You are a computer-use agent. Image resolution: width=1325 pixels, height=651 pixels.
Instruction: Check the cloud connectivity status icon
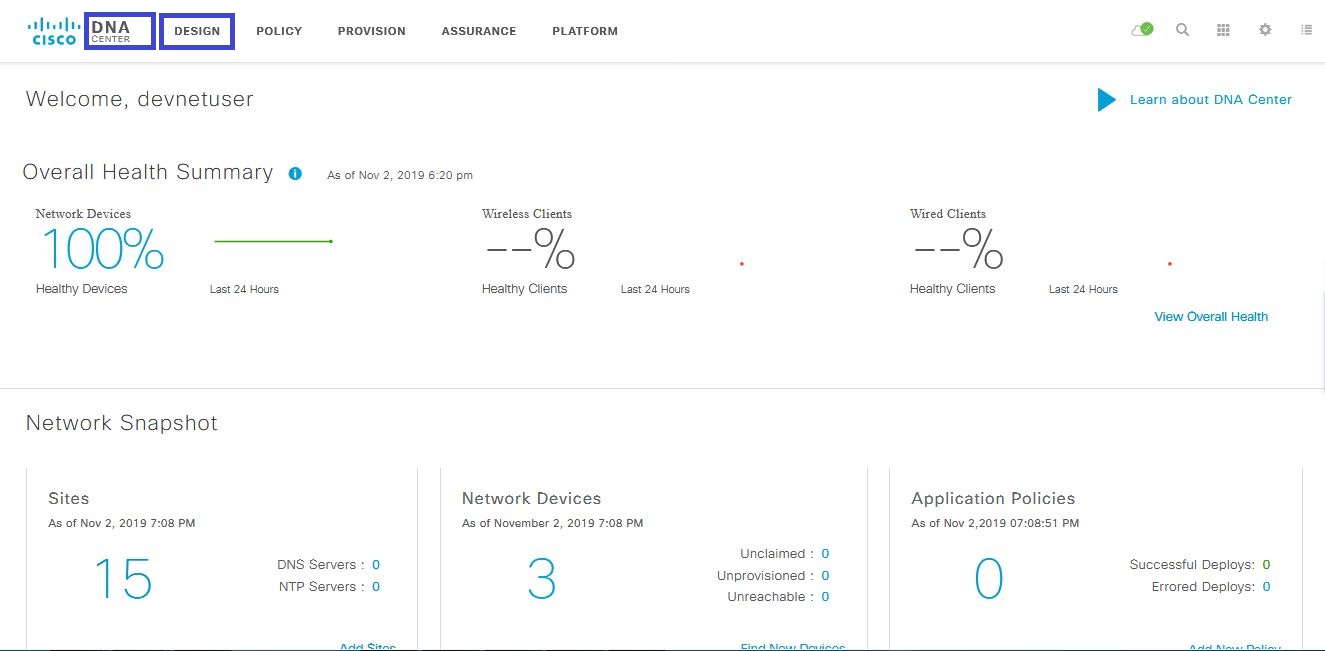tap(1140, 30)
